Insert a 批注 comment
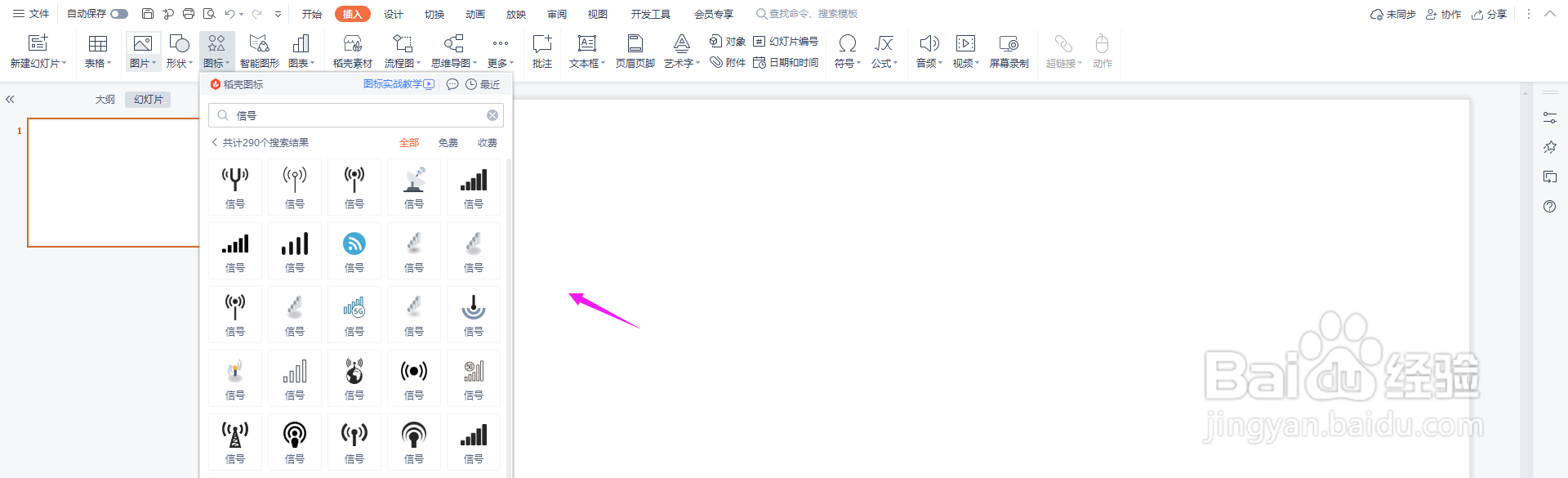The width and height of the screenshot is (1568, 478). coord(542,51)
